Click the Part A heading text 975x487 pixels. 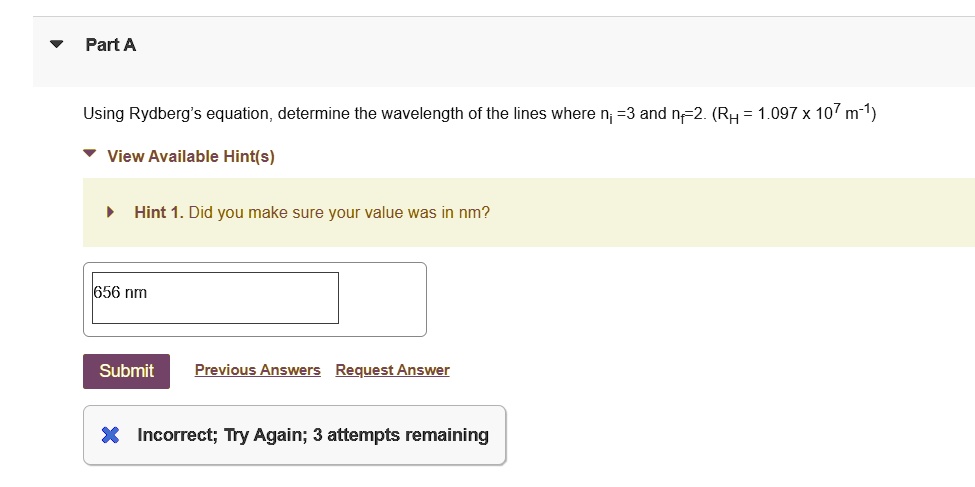(111, 45)
